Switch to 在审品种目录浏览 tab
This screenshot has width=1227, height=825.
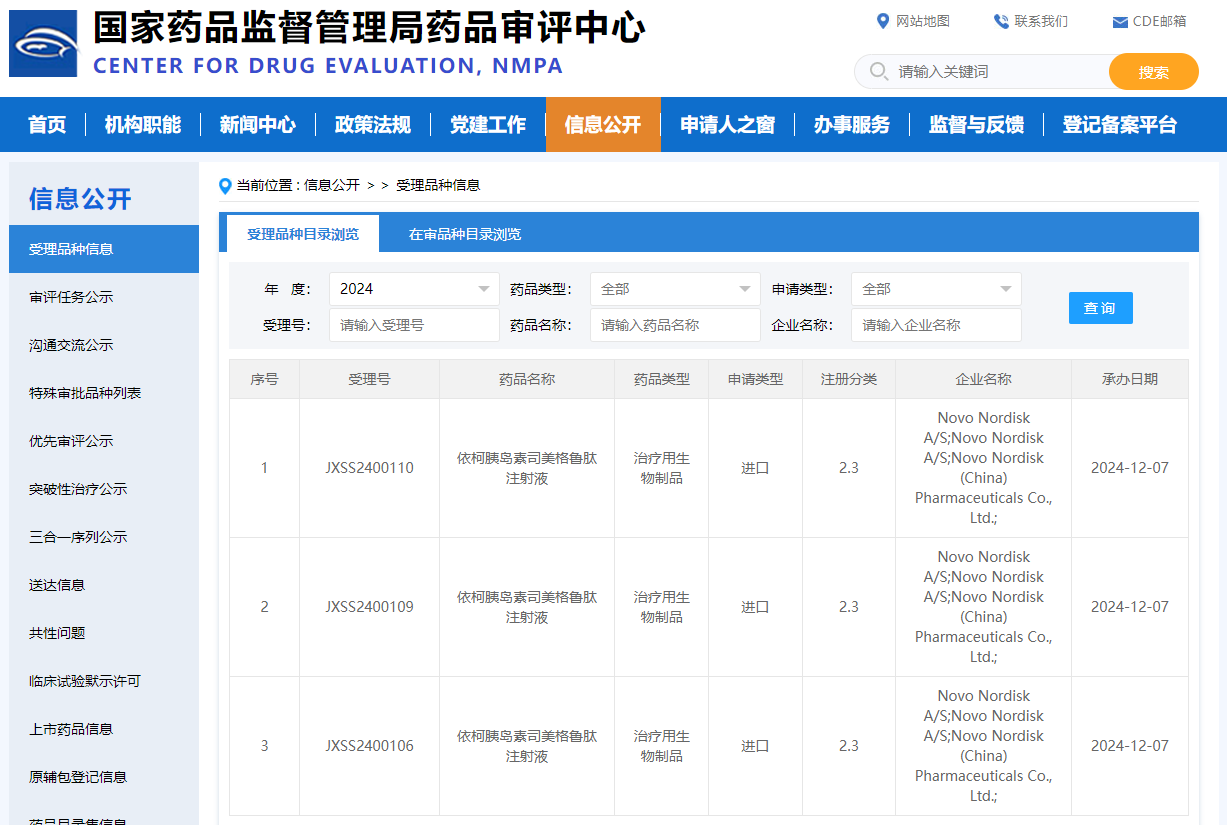click(x=465, y=234)
